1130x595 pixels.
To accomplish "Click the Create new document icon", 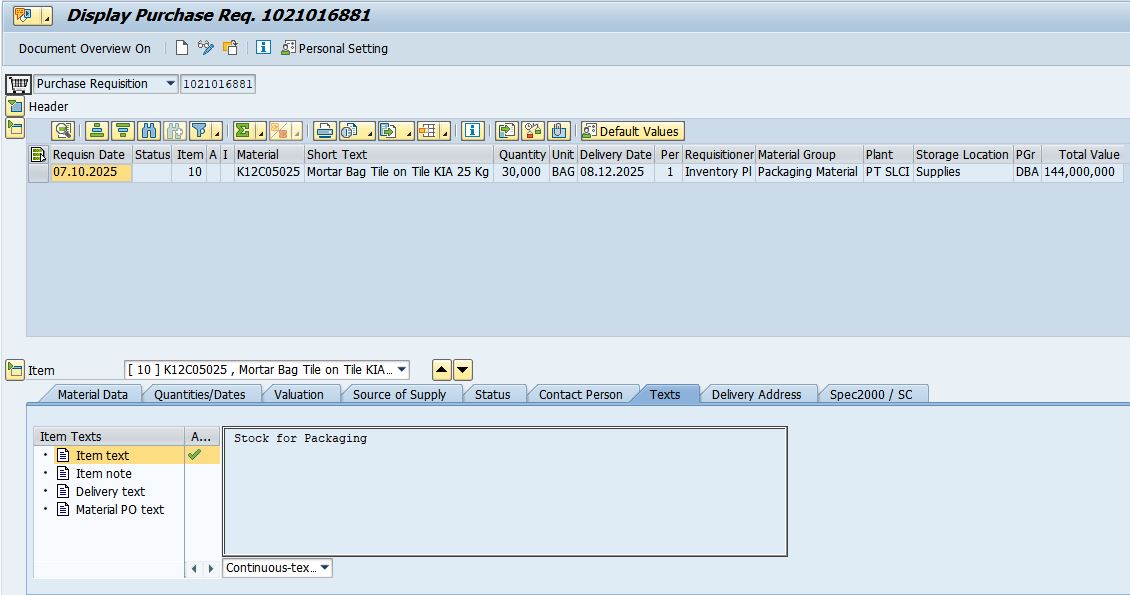I will (x=181, y=48).
